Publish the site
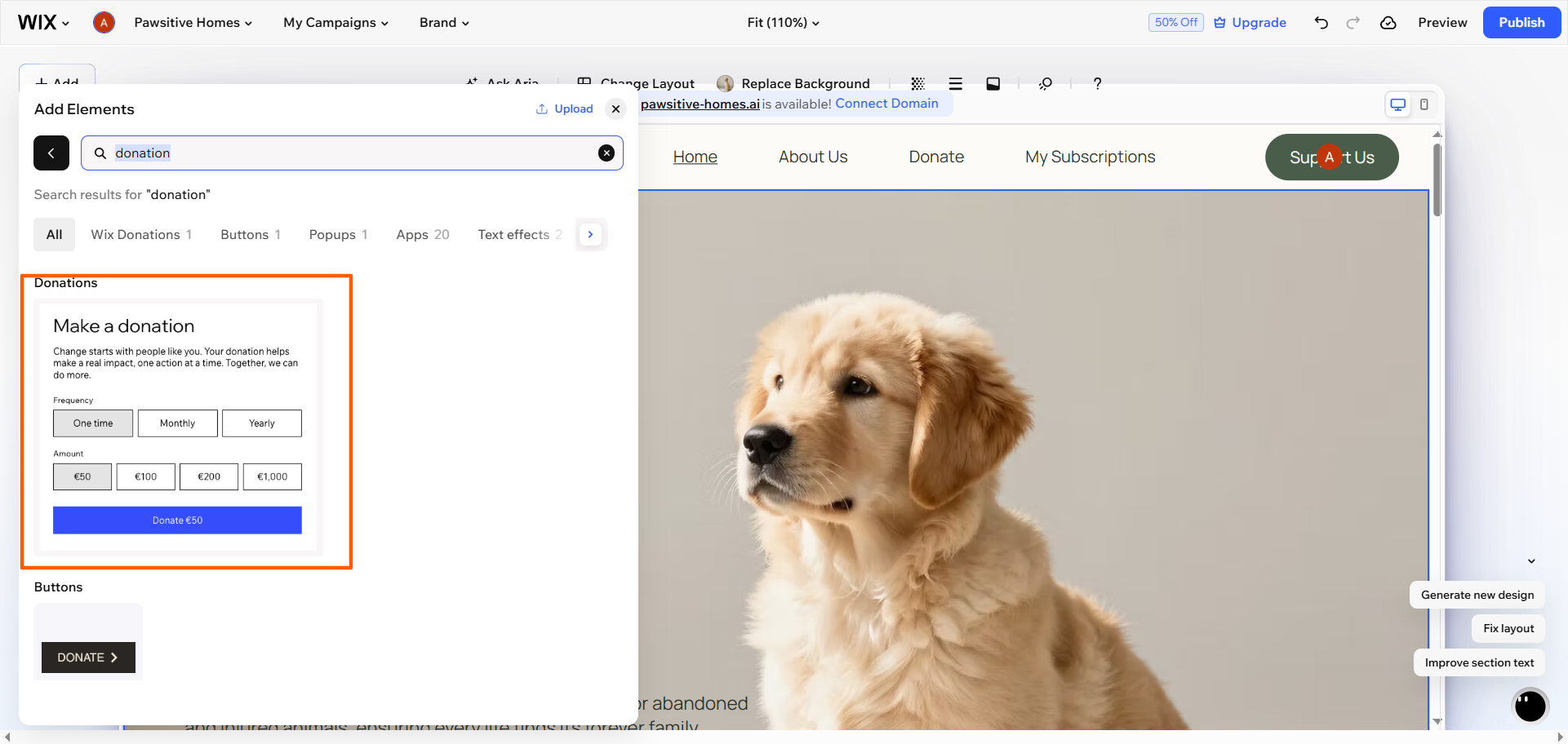 tap(1521, 23)
